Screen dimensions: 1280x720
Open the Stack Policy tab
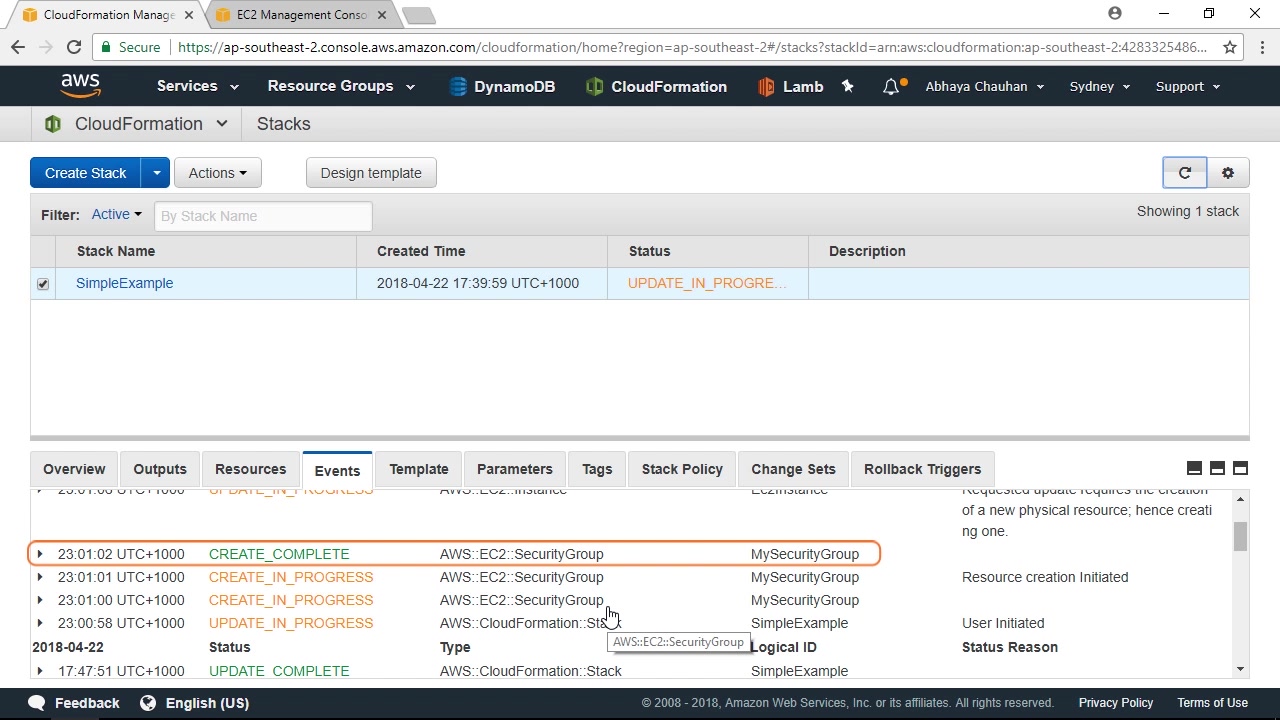[x=682, y=469]
